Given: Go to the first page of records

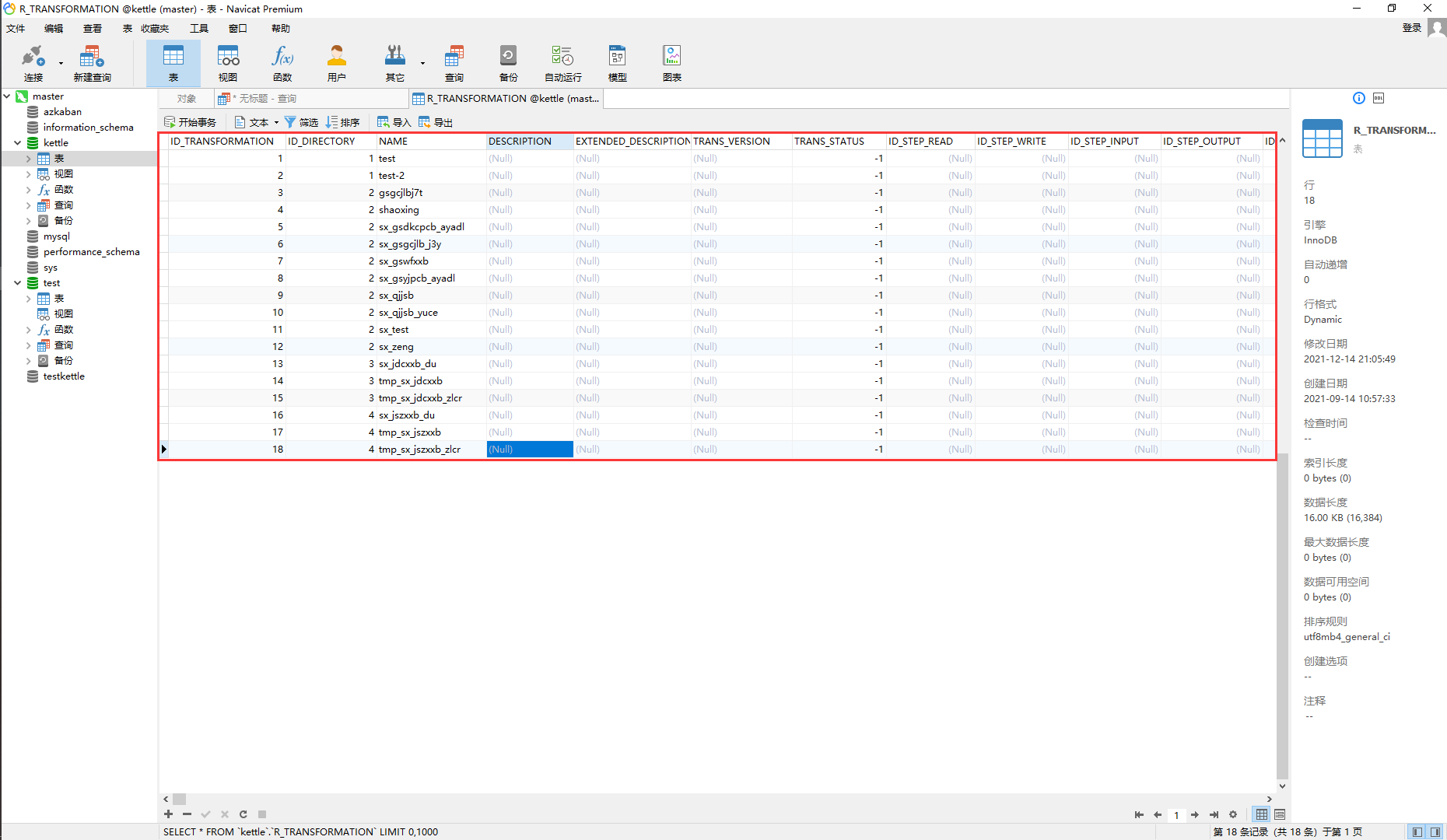Looking at the screenshot, I should [x=1139, y=814].
